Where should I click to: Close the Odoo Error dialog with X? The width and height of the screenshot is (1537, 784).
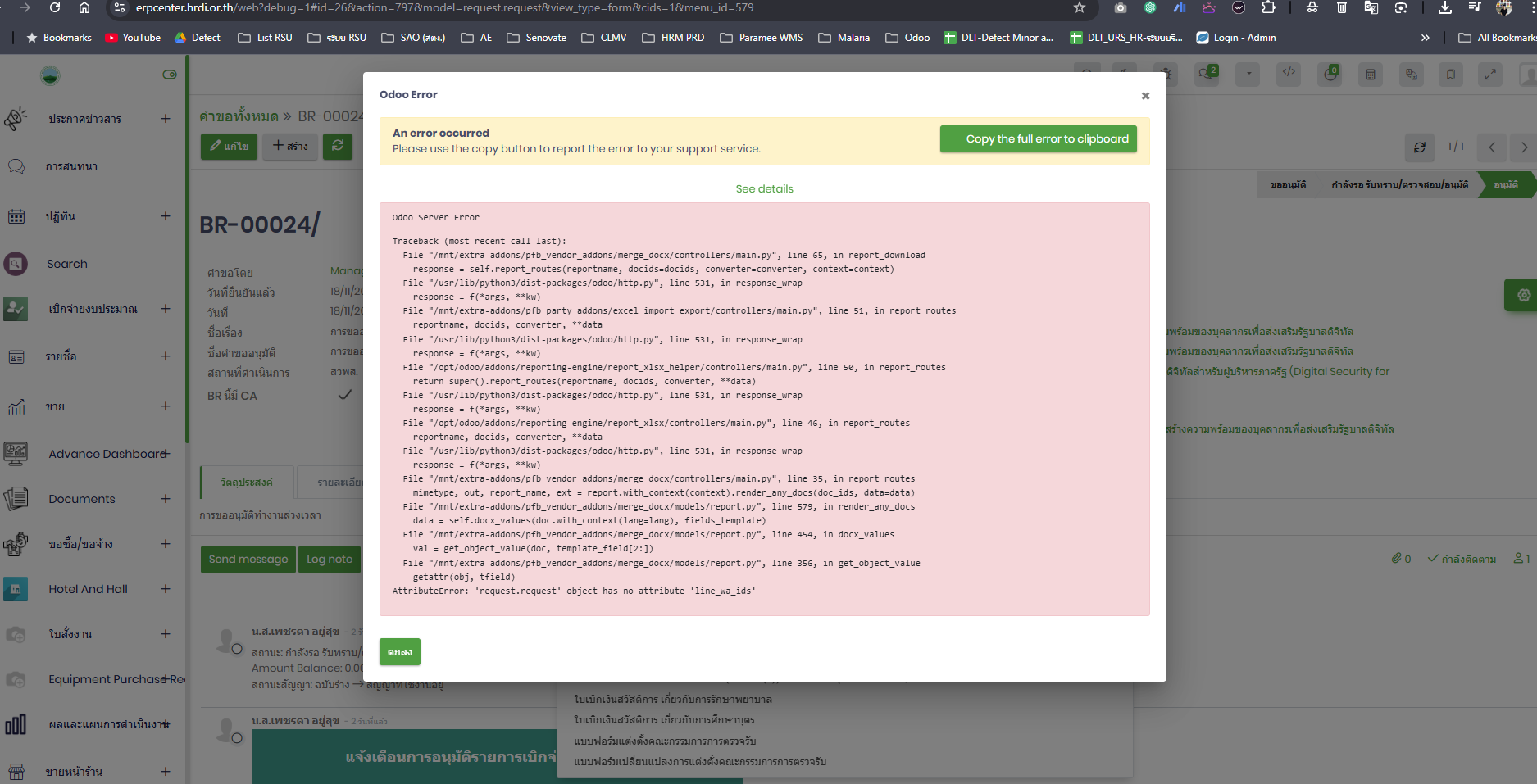click(1145, 96)
